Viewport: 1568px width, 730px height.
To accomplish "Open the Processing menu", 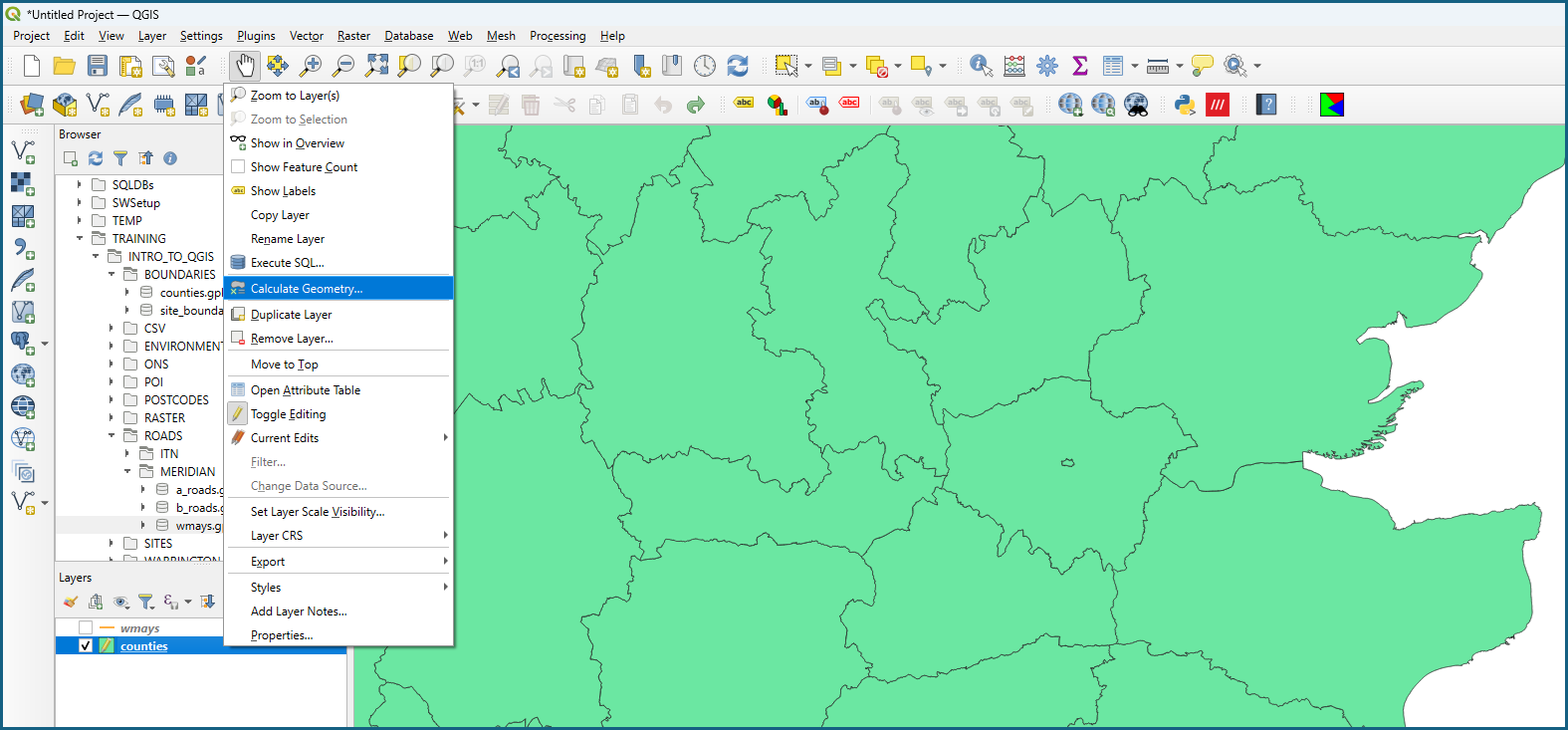I will pyautogui.click(x=558, y=36).
